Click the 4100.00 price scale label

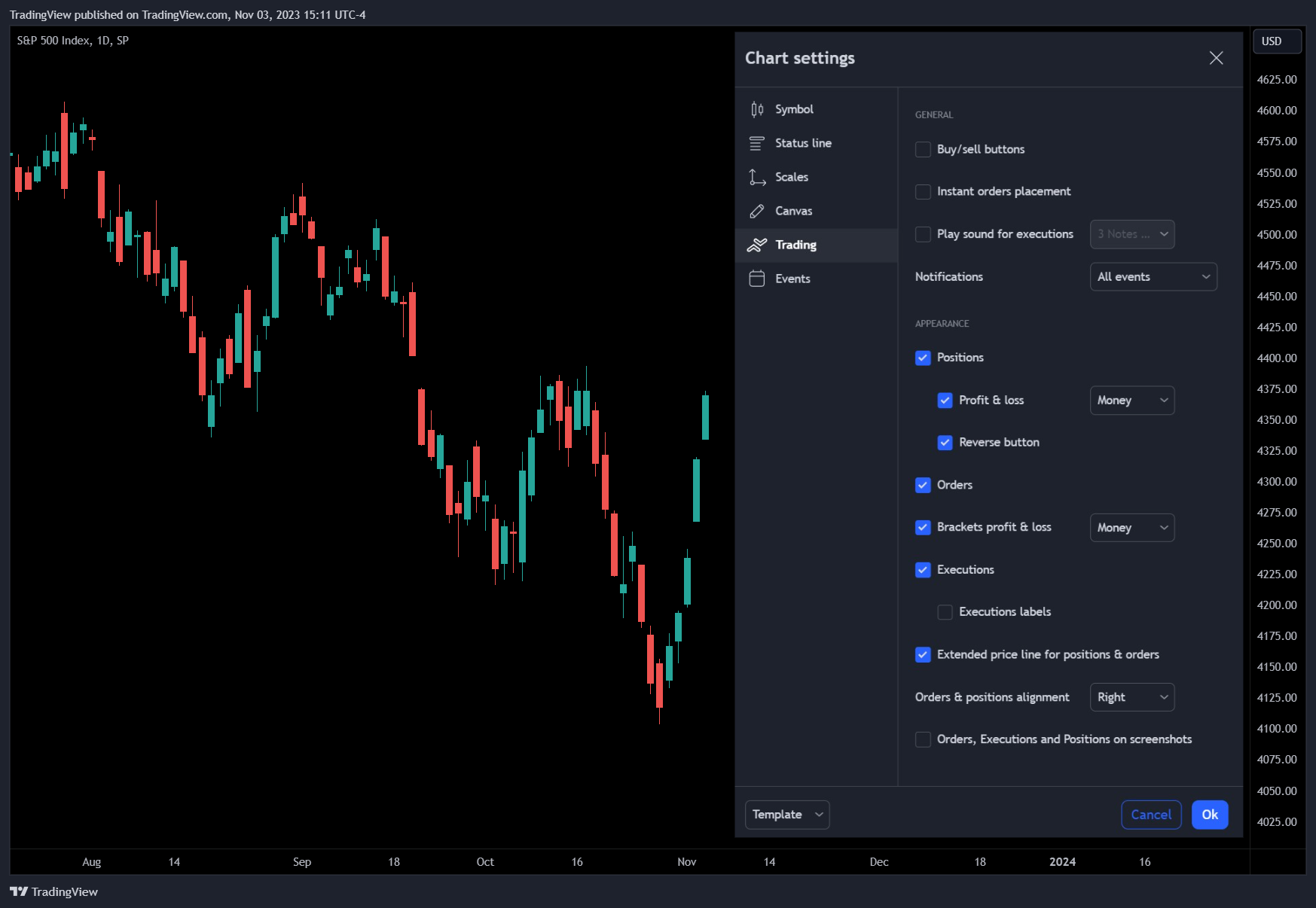click(x=1277, y=729)
